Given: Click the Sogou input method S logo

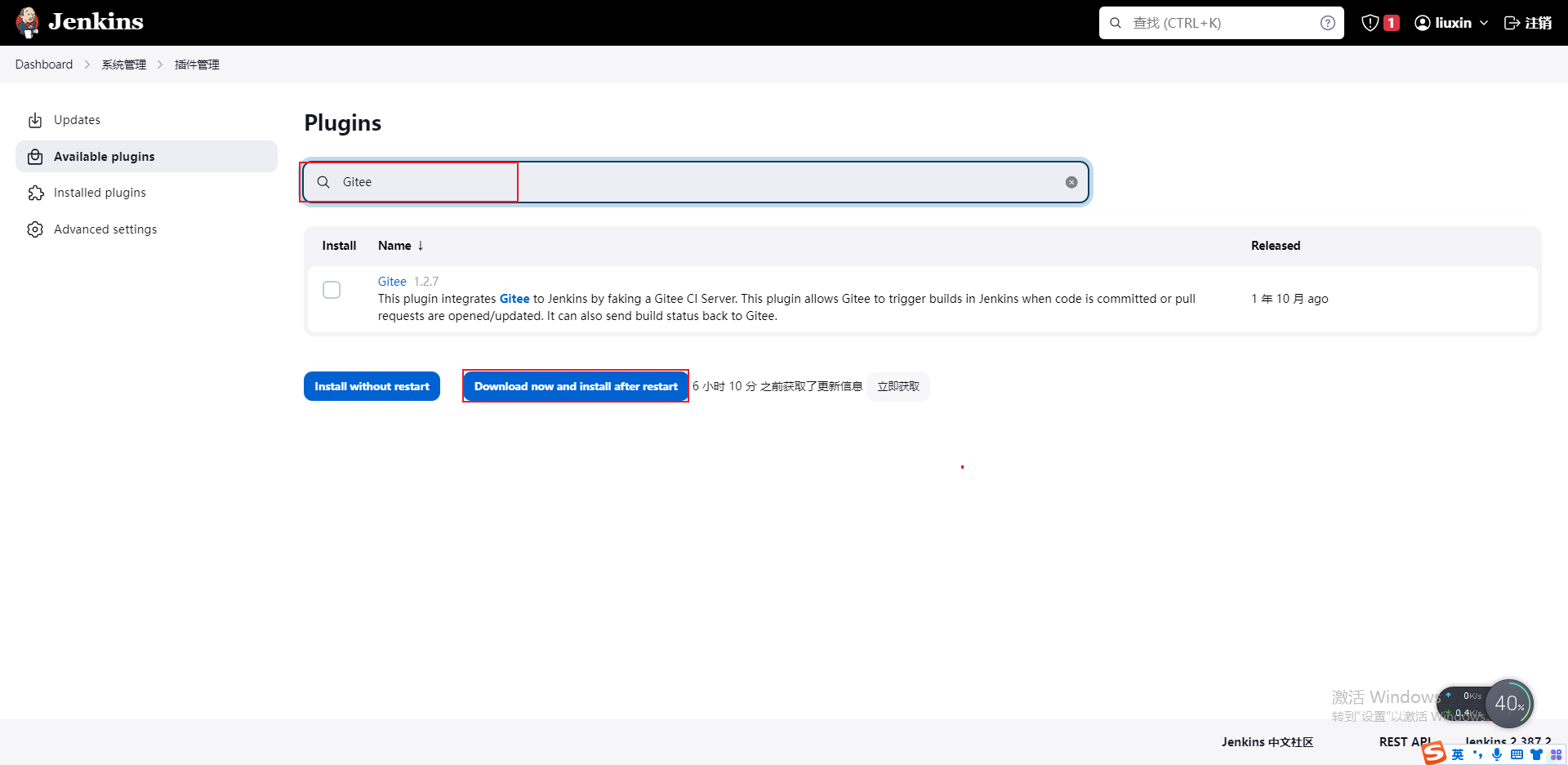Looking at the screenshot, I should click(x=1434, y=753).
